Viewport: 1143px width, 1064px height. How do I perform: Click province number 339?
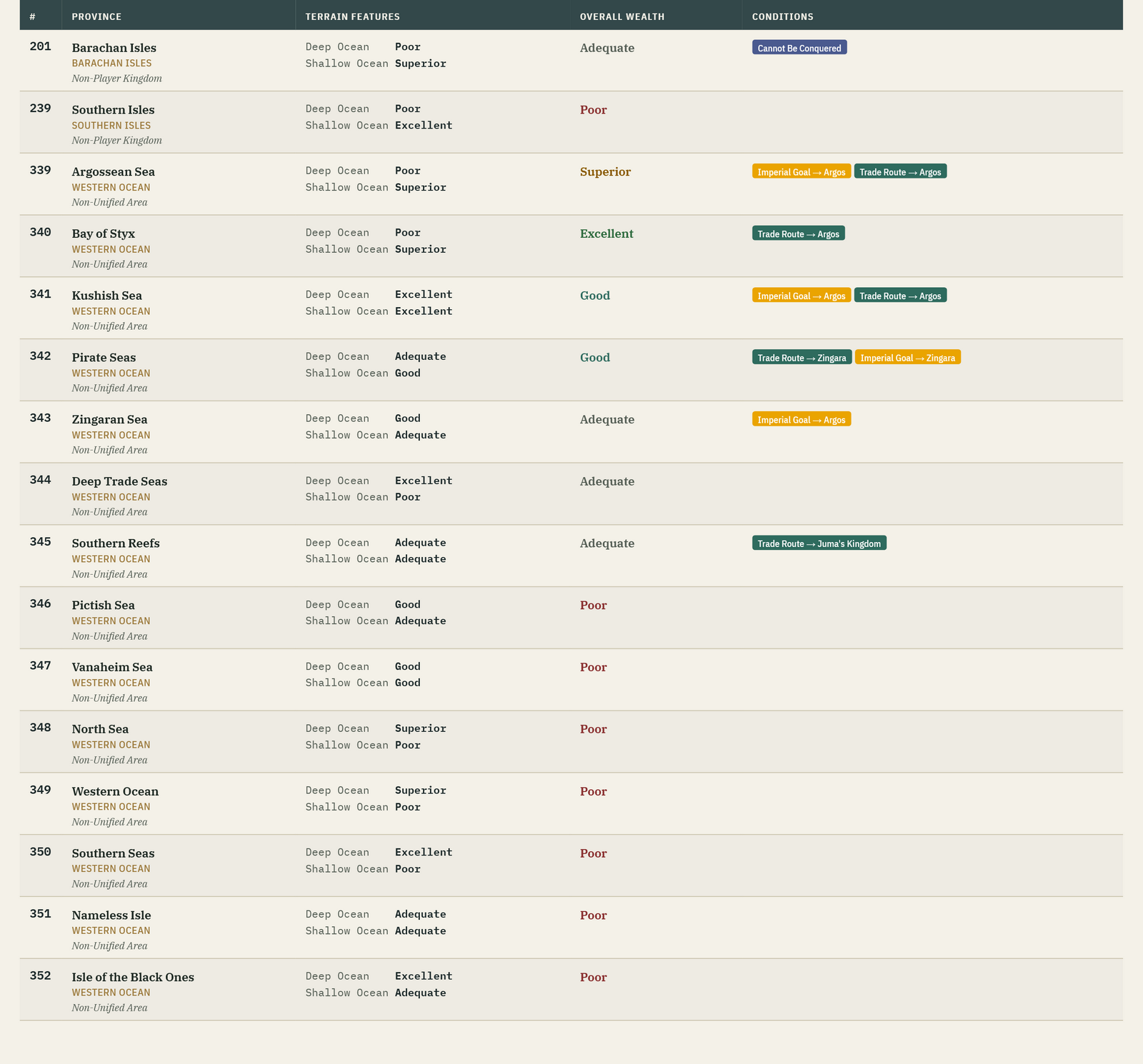tap(41, 171)
